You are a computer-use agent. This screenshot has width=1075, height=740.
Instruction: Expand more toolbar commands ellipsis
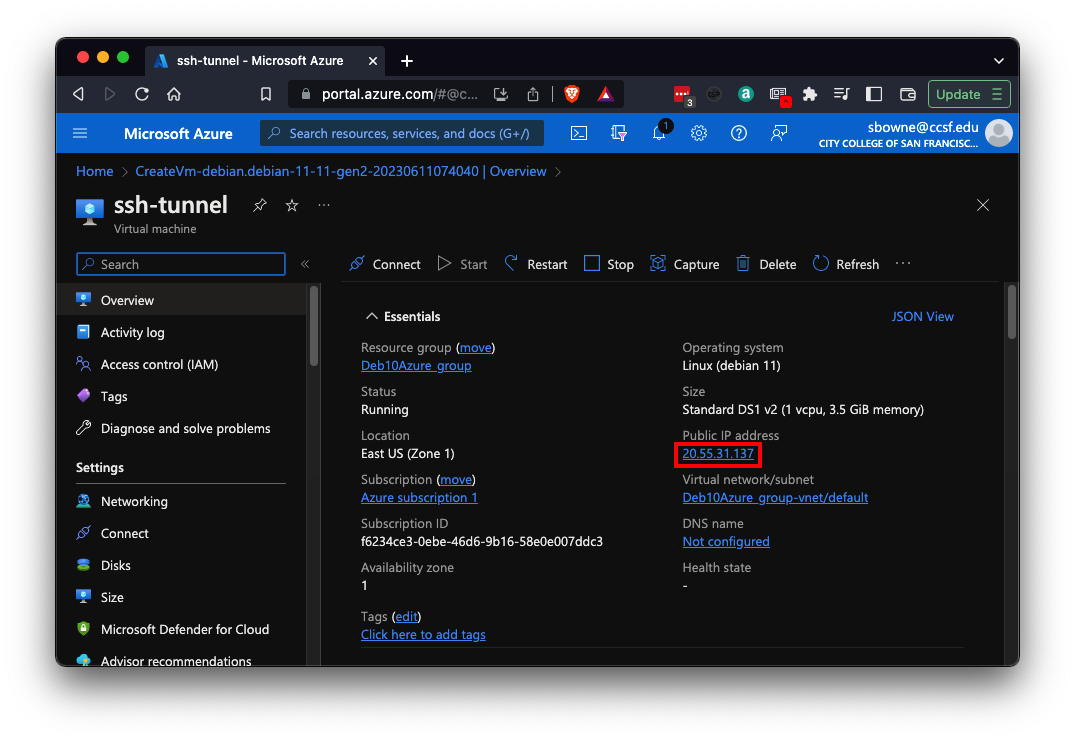[x=903, y=264]
